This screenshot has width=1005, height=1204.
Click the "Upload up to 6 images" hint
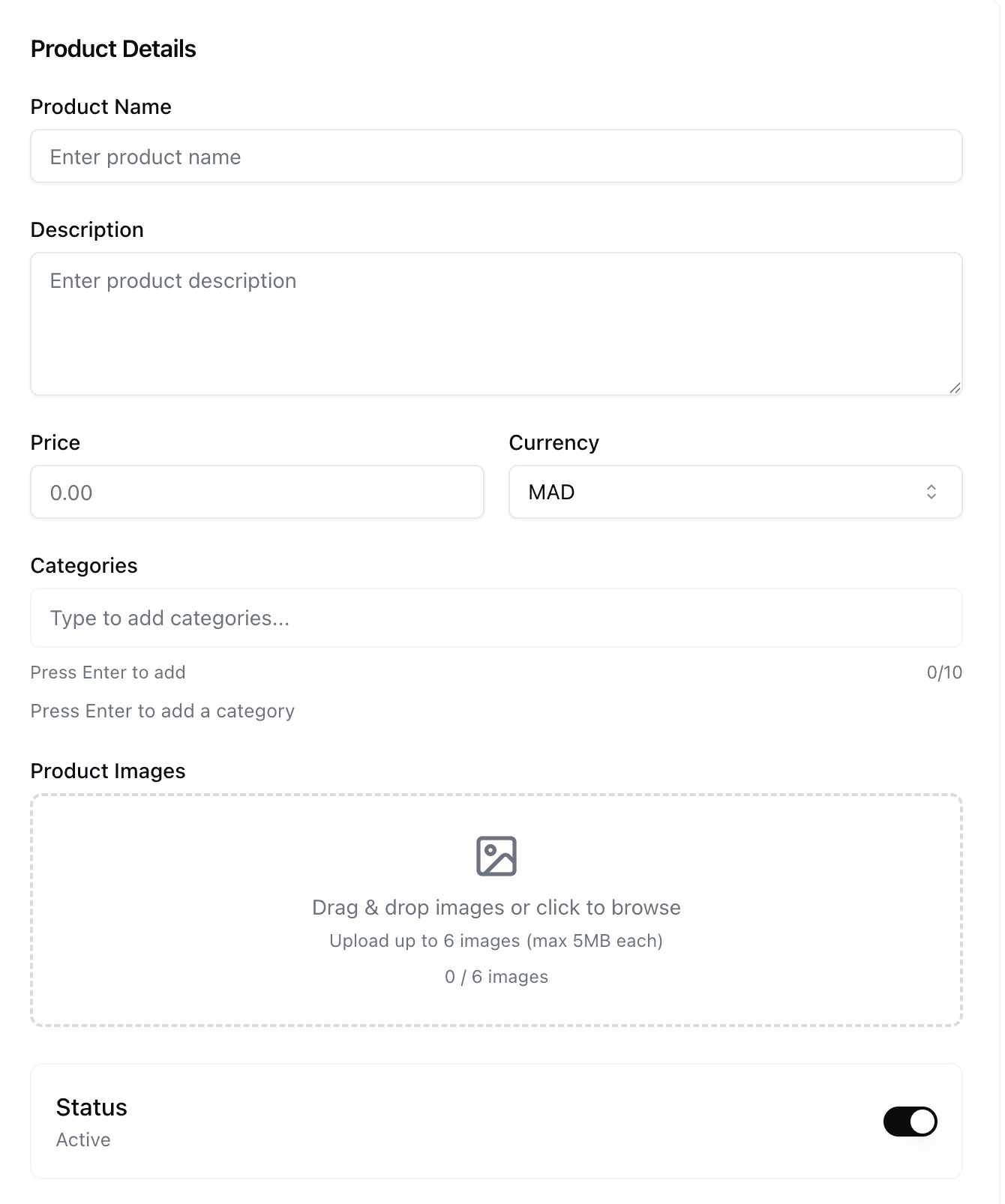[x=496, y=941]
